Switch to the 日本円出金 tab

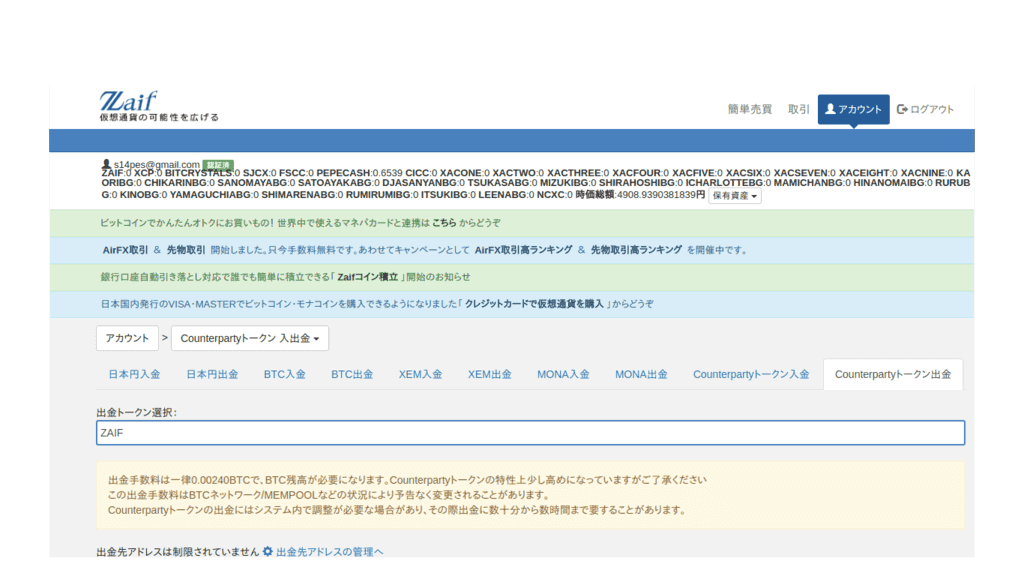[x=212, y=375]
